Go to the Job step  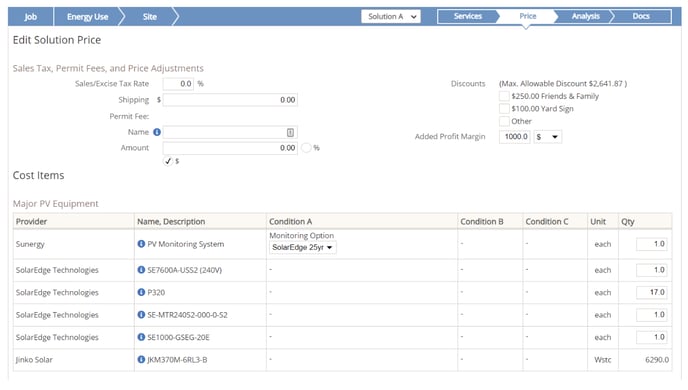(30, 17)
